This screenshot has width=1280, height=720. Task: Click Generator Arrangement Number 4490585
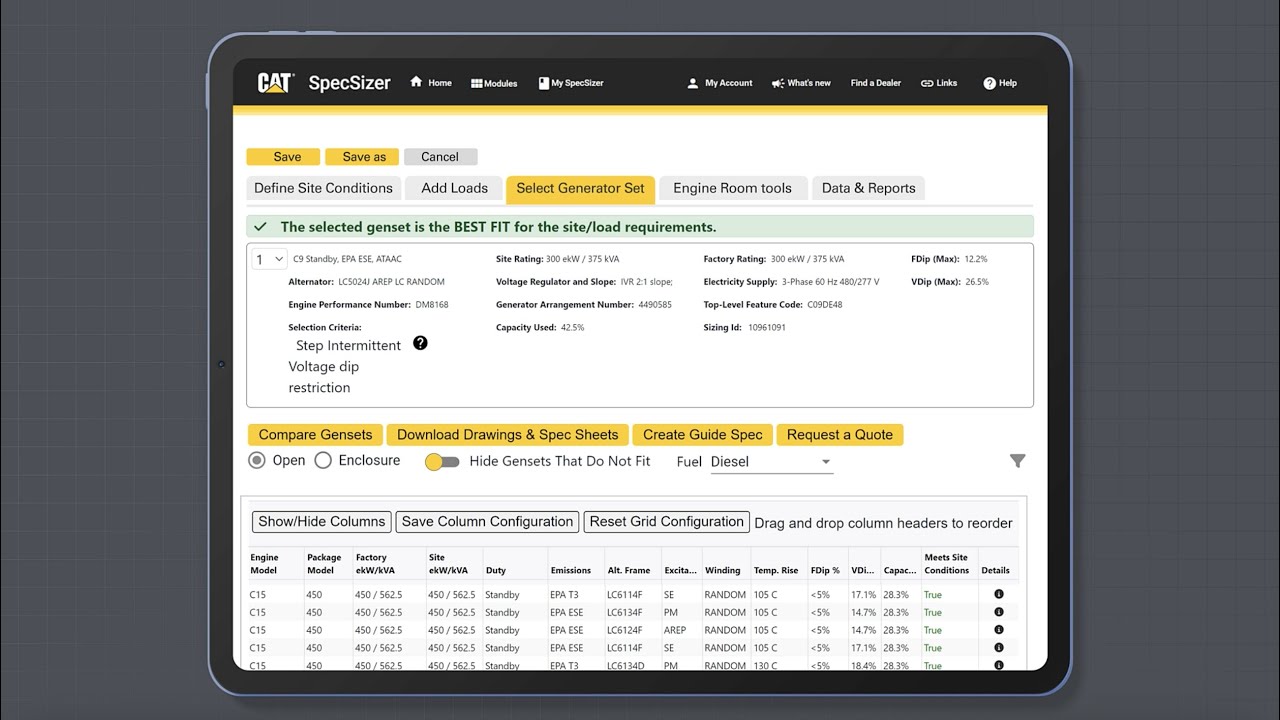(x=655, y=305)
